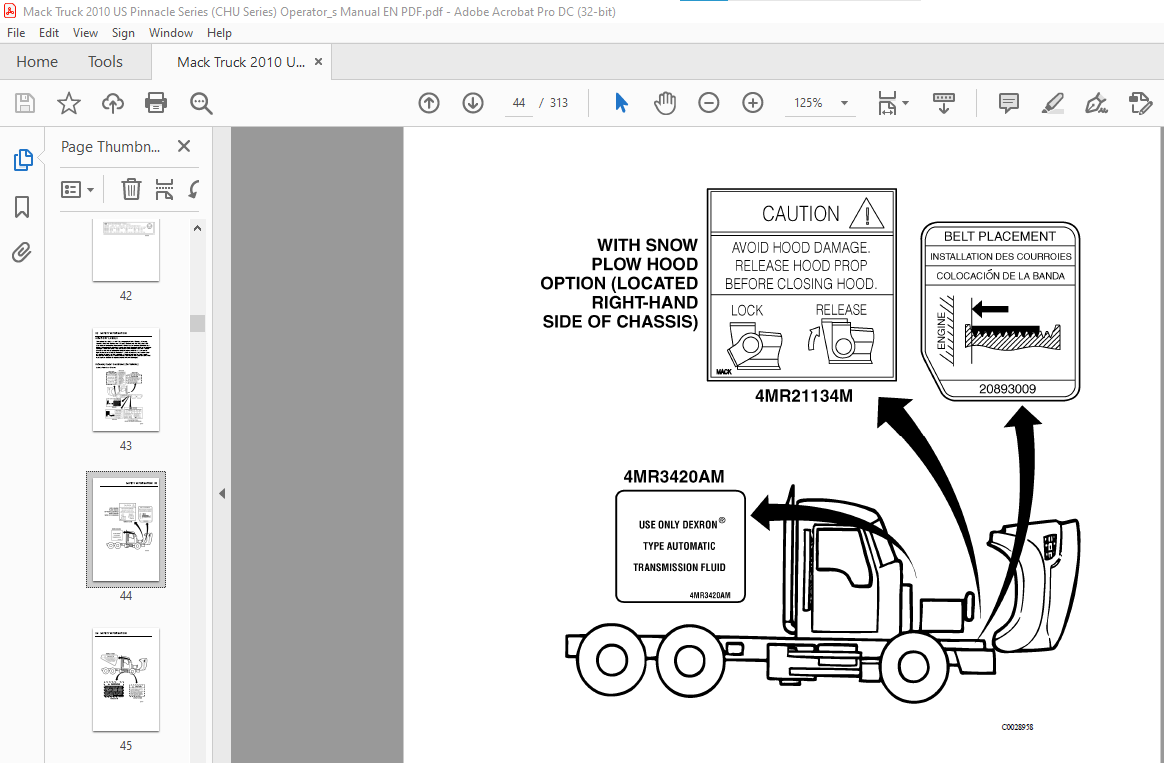This screenshot has height=763, width=1164.
Task: Open the find text magnifier tool
Action: click(x=201, y=103)
